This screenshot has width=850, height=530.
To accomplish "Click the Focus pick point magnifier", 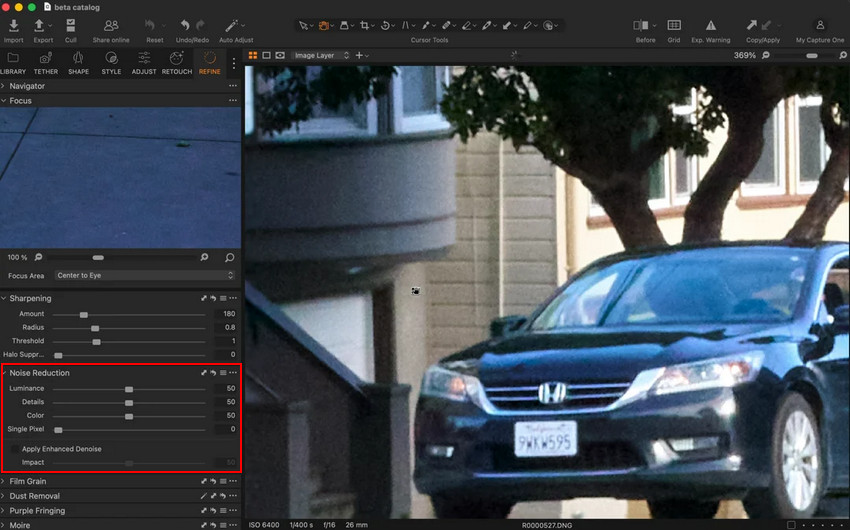I will [229, 257].
